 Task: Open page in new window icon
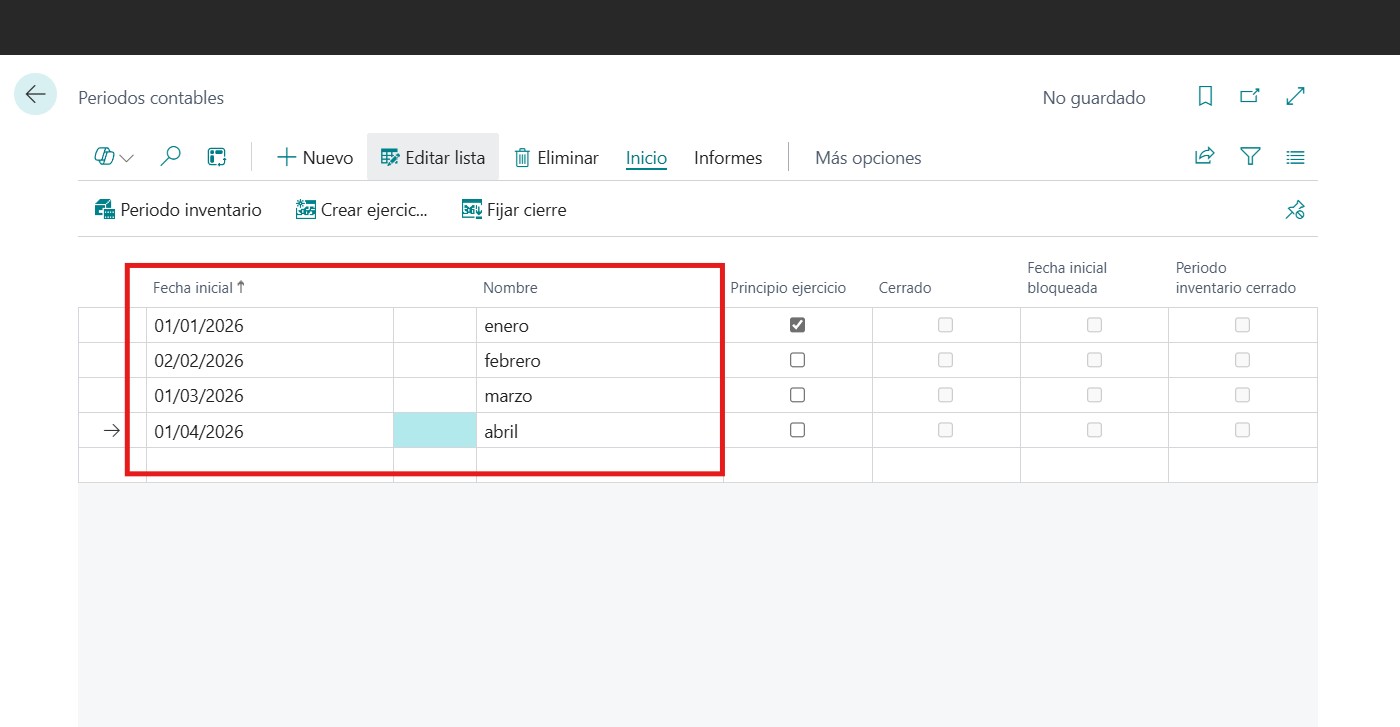coord(1249,96)
